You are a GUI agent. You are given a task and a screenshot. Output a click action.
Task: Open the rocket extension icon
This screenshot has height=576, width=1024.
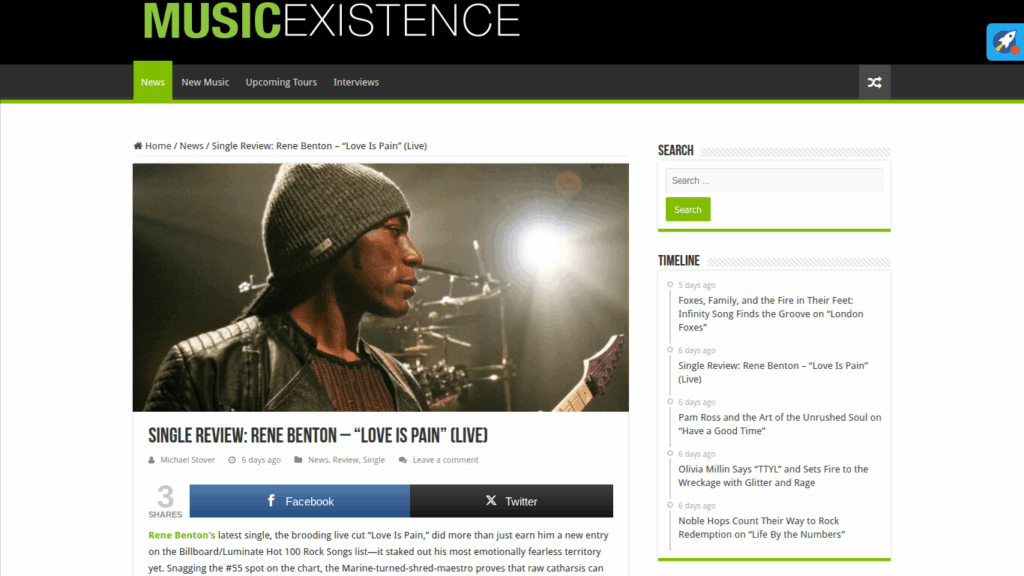pyautogui.click(x=1005, y=42)
